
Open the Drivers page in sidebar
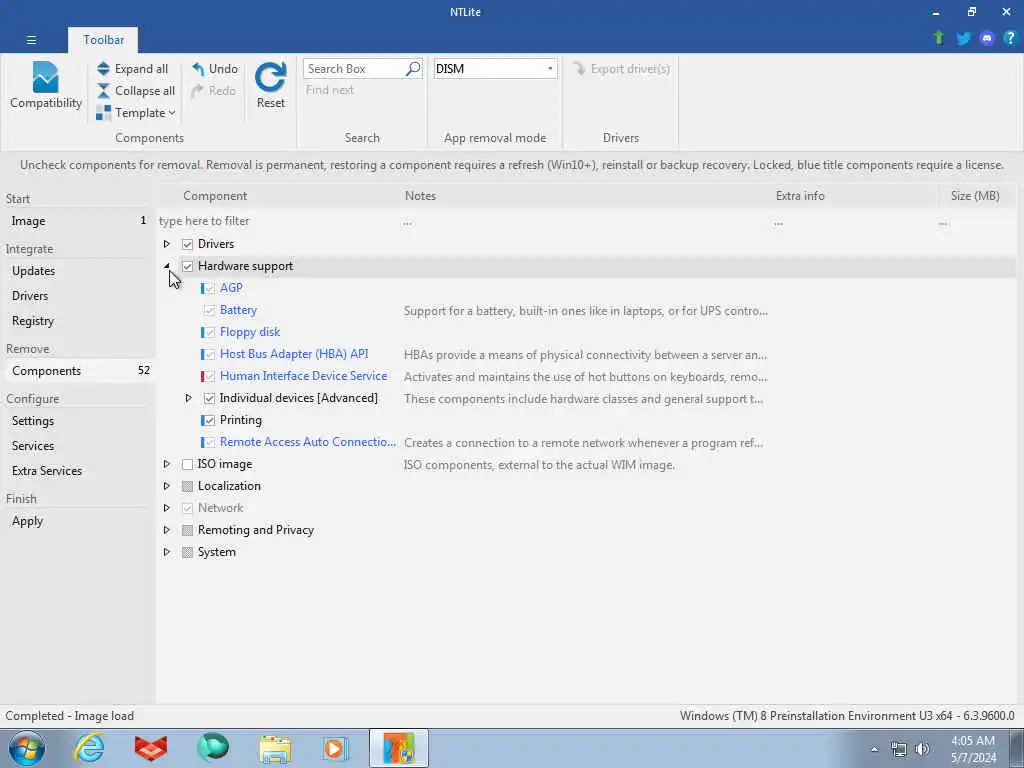coord(78,296)
